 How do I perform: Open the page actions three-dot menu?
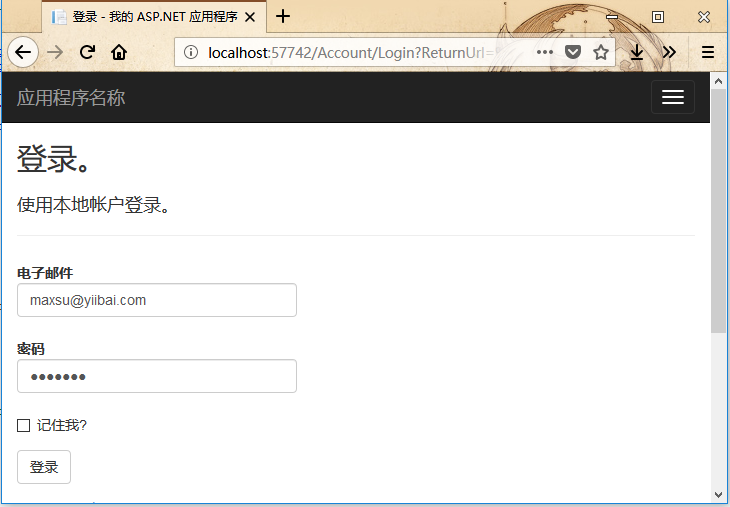pyautogui.click(x=545, y=52)
